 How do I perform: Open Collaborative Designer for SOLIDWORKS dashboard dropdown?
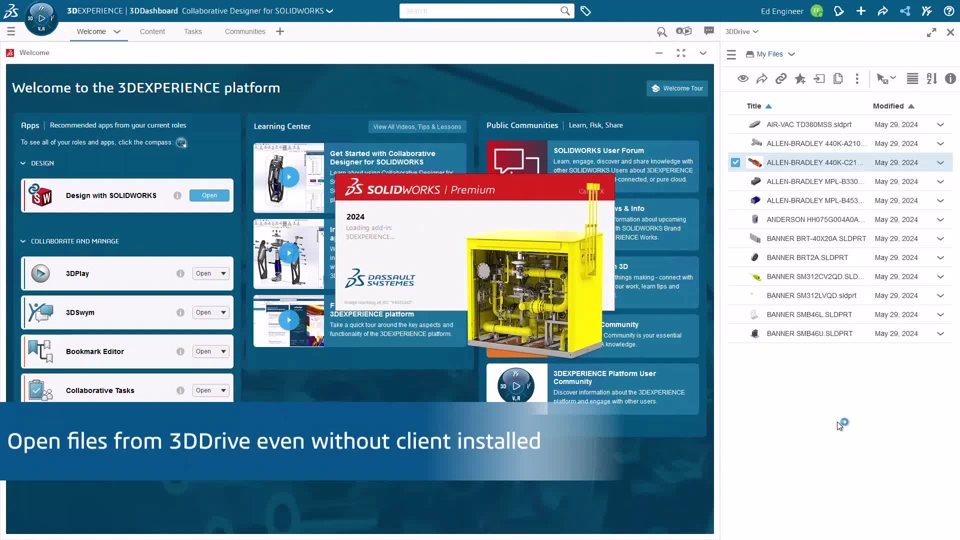pyautogui.click(x=329, y=11)
